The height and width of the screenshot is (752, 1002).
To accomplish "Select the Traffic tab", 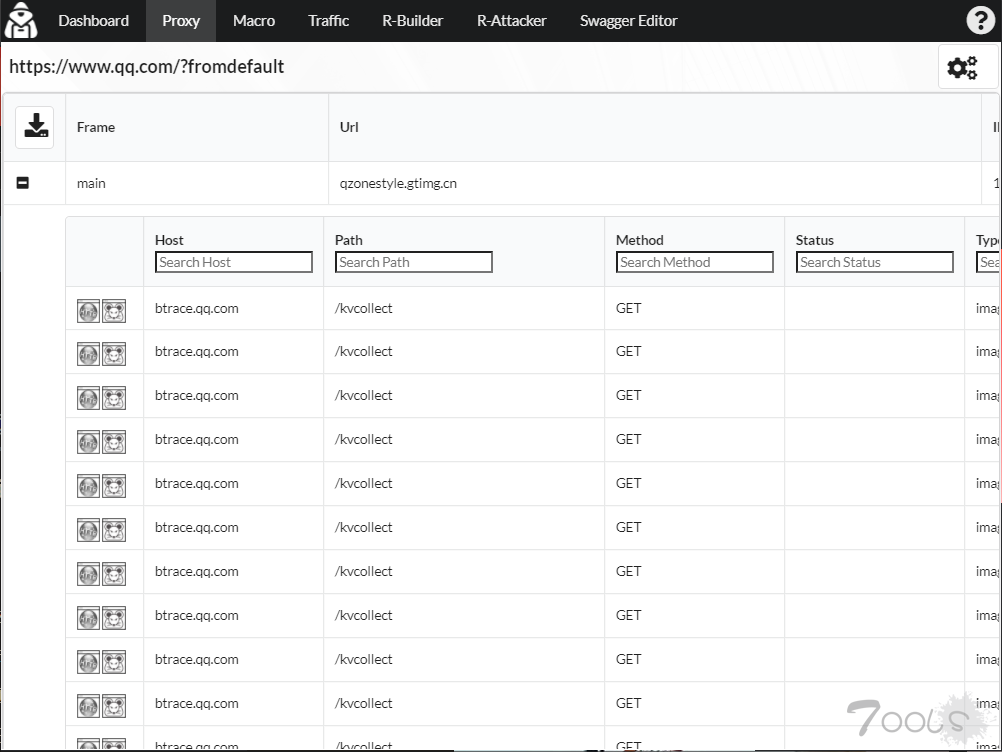I will [x=328, y=21].
